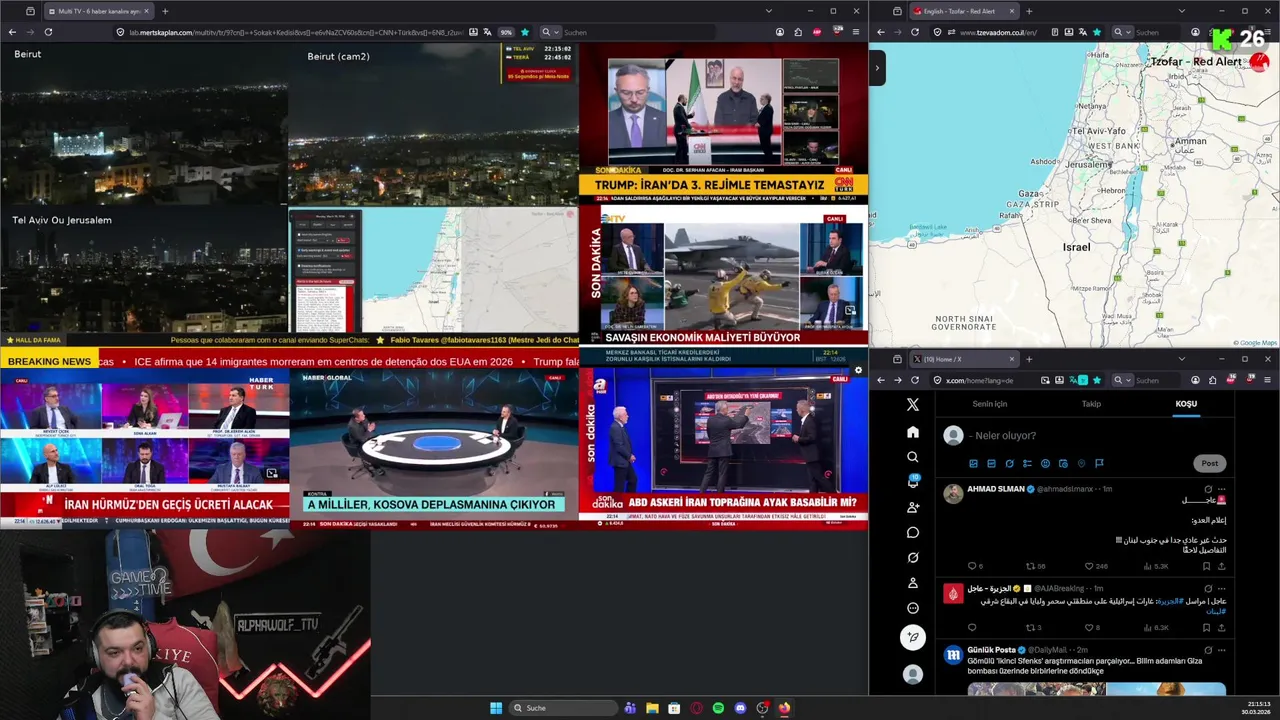Add poll icon in X composer
The width and height of the screenshot is (1280, 720).
1027,463
